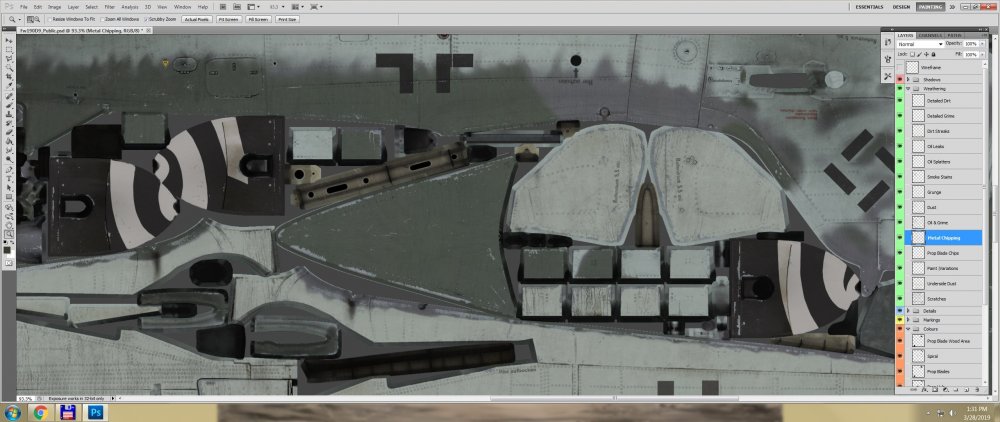Select the Hand tool
Screen dimensions: 1000x422
10,225
